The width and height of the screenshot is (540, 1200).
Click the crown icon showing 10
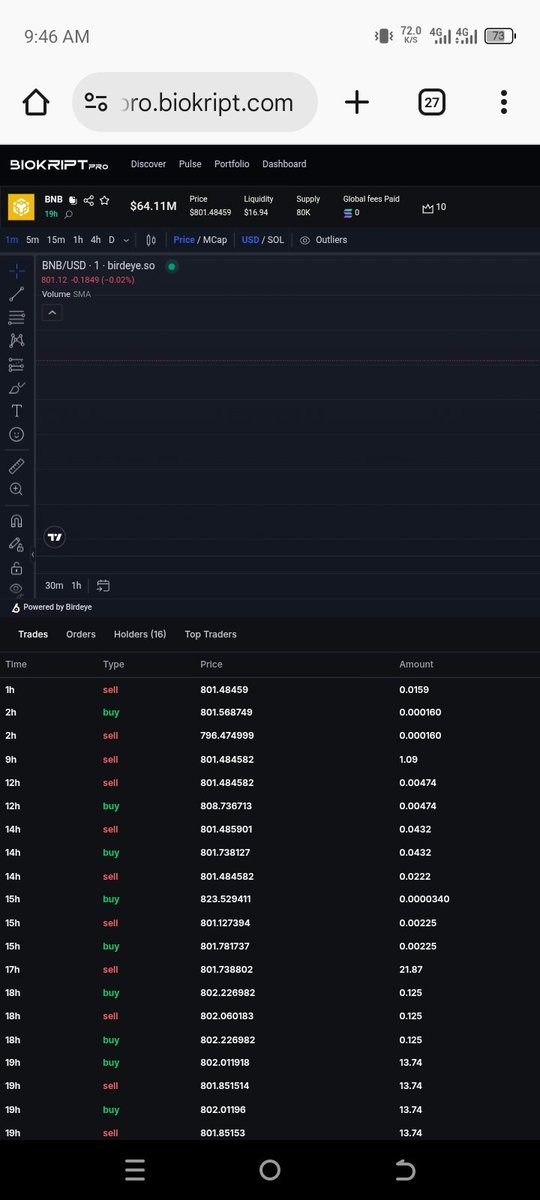(x=428, y=207)
